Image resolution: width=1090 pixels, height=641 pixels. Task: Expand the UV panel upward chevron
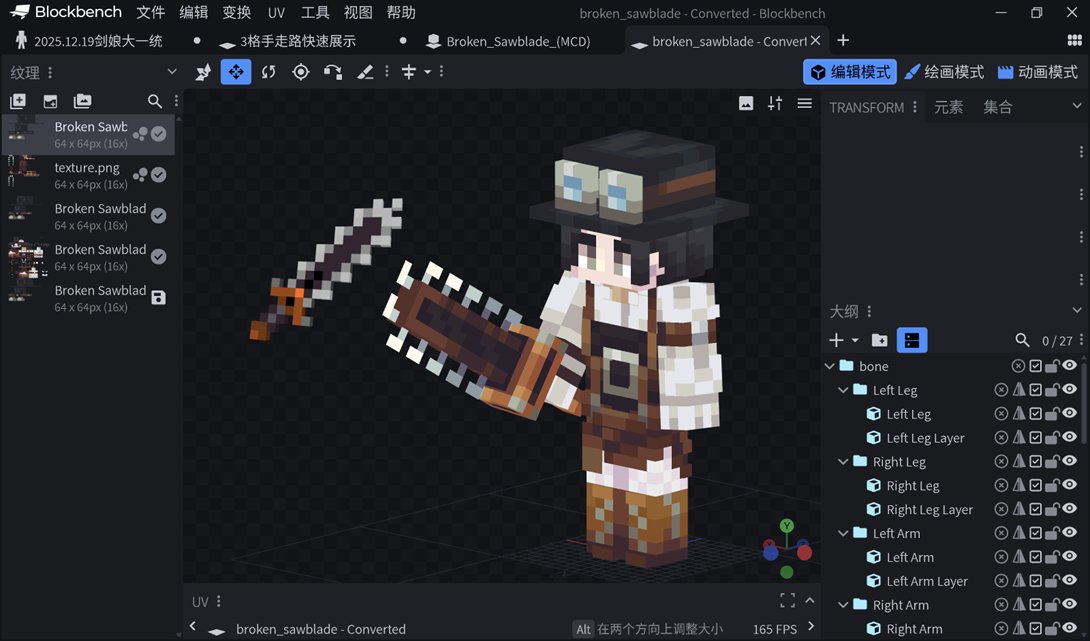pos(810,600)
